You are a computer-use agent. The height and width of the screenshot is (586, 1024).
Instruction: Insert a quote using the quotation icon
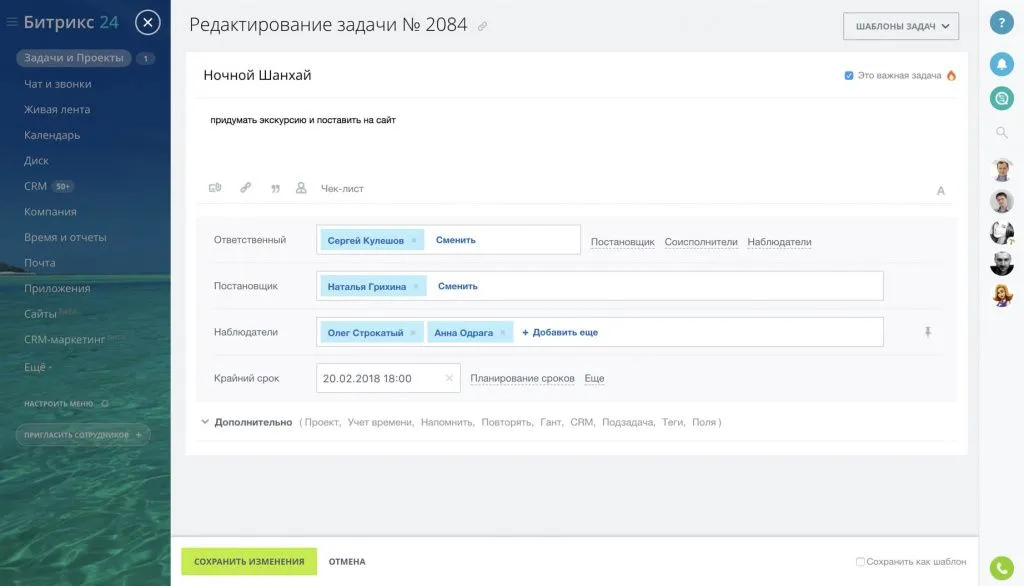[x=277, y=187]
